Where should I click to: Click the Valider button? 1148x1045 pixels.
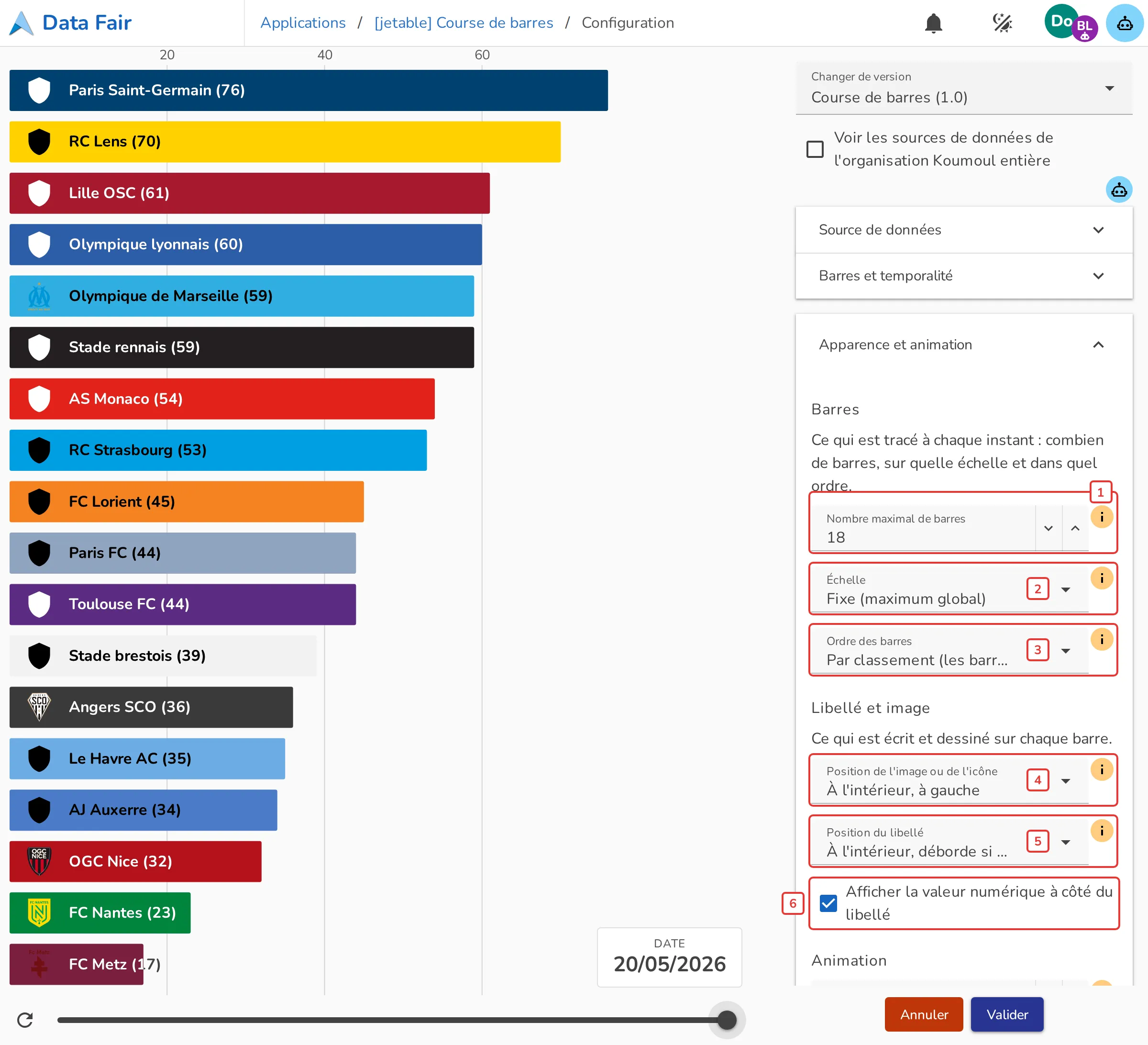click(x=1007, y=1014)
